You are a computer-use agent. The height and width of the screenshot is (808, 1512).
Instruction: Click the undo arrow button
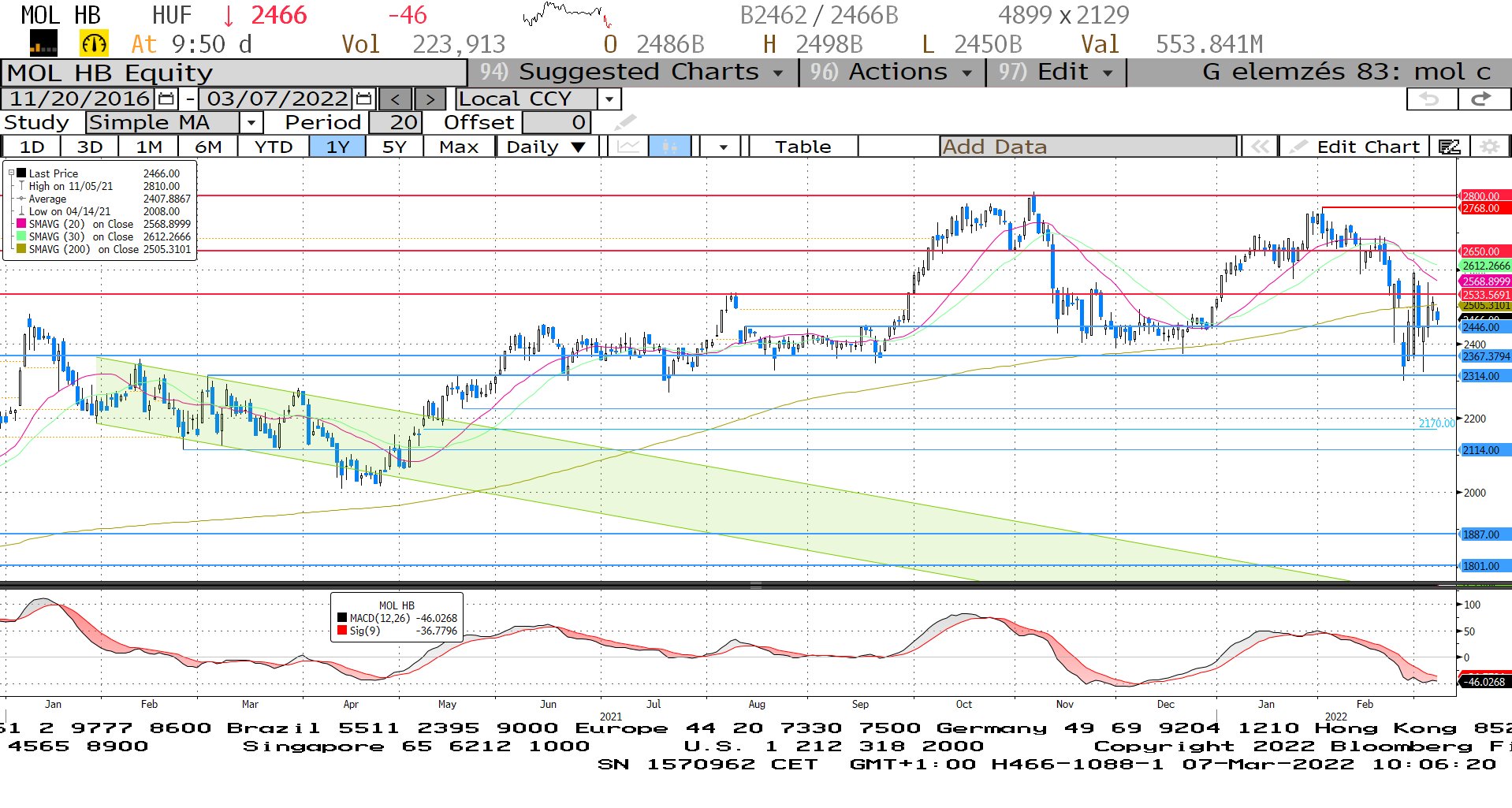[1431, 99]
